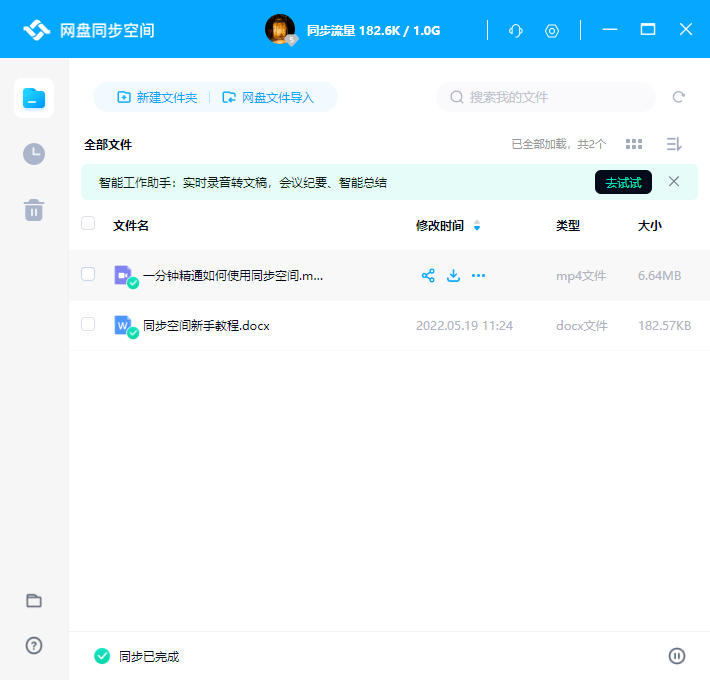The width and height of the screenshot is (710, 680).
Task: Open the sync history clock icon
Action: 34,154
